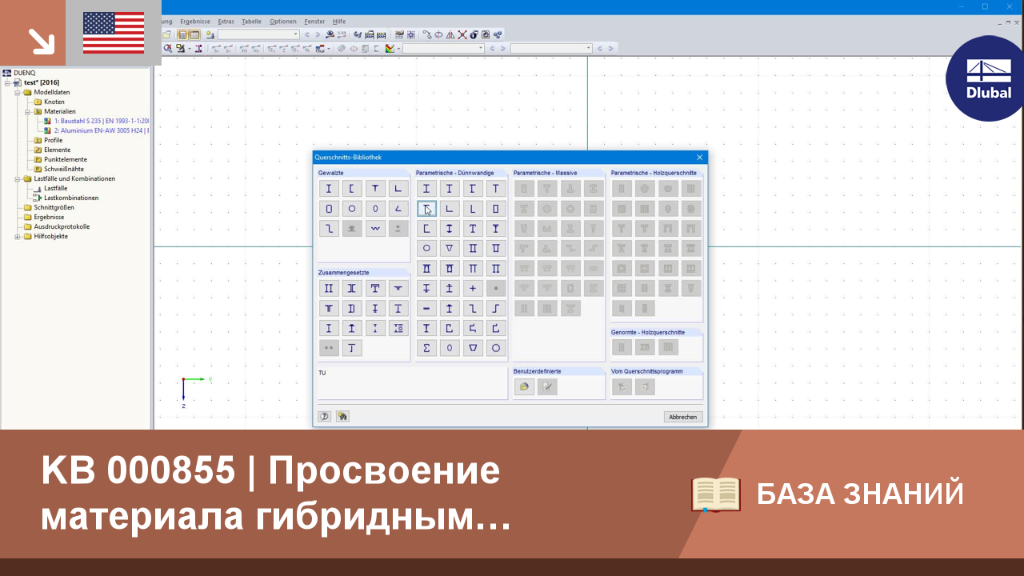The width and height of the screenshot is (1024, 576).
Task: Select the thin-walled triangle section icon
Action: [449, 249]
